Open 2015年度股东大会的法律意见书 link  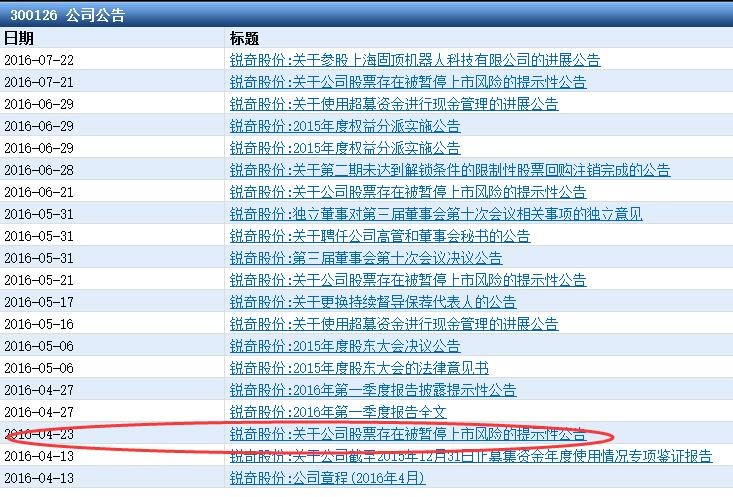click(x=359, y=368)
